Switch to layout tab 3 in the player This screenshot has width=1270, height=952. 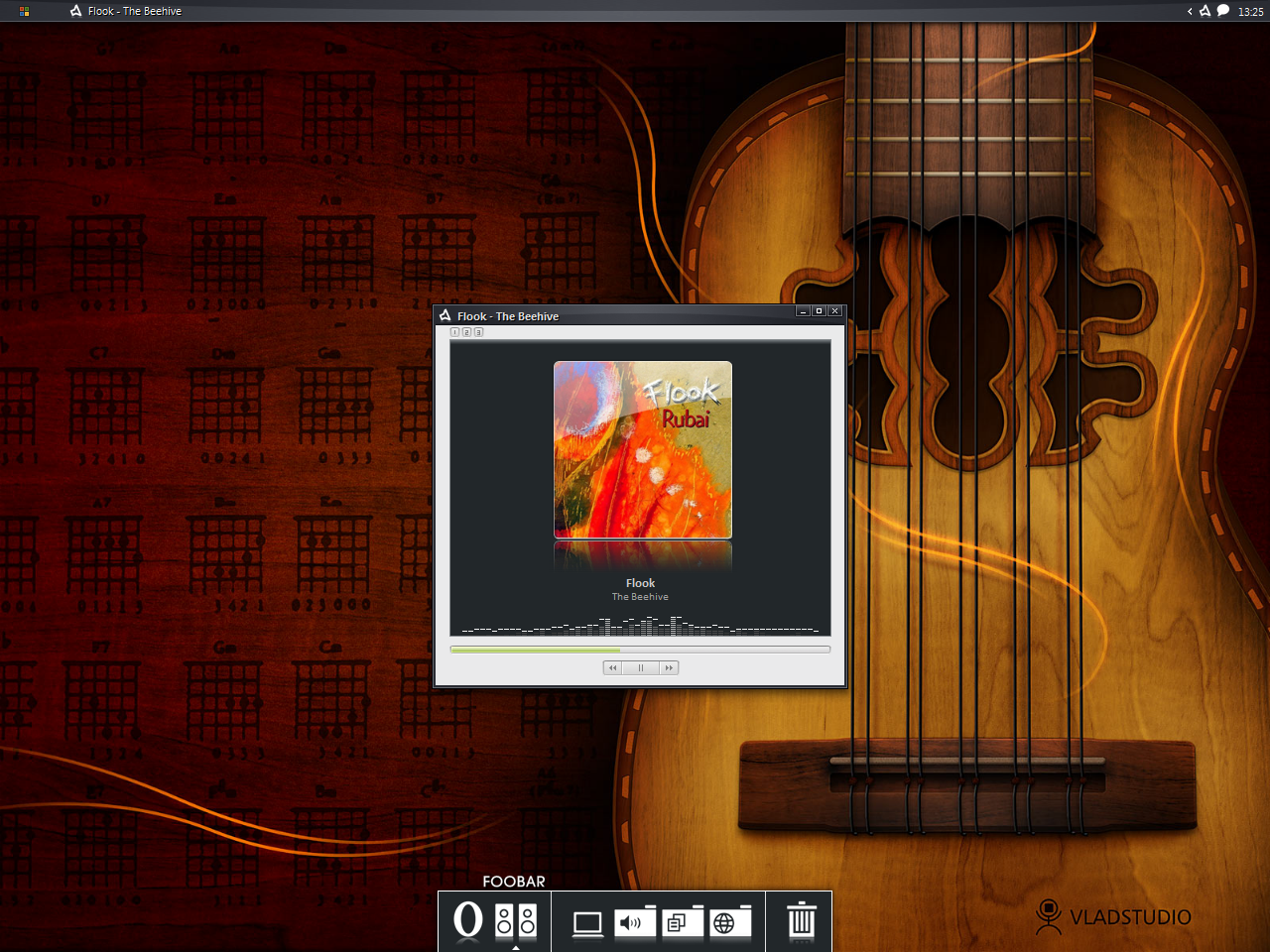(478, 332)
